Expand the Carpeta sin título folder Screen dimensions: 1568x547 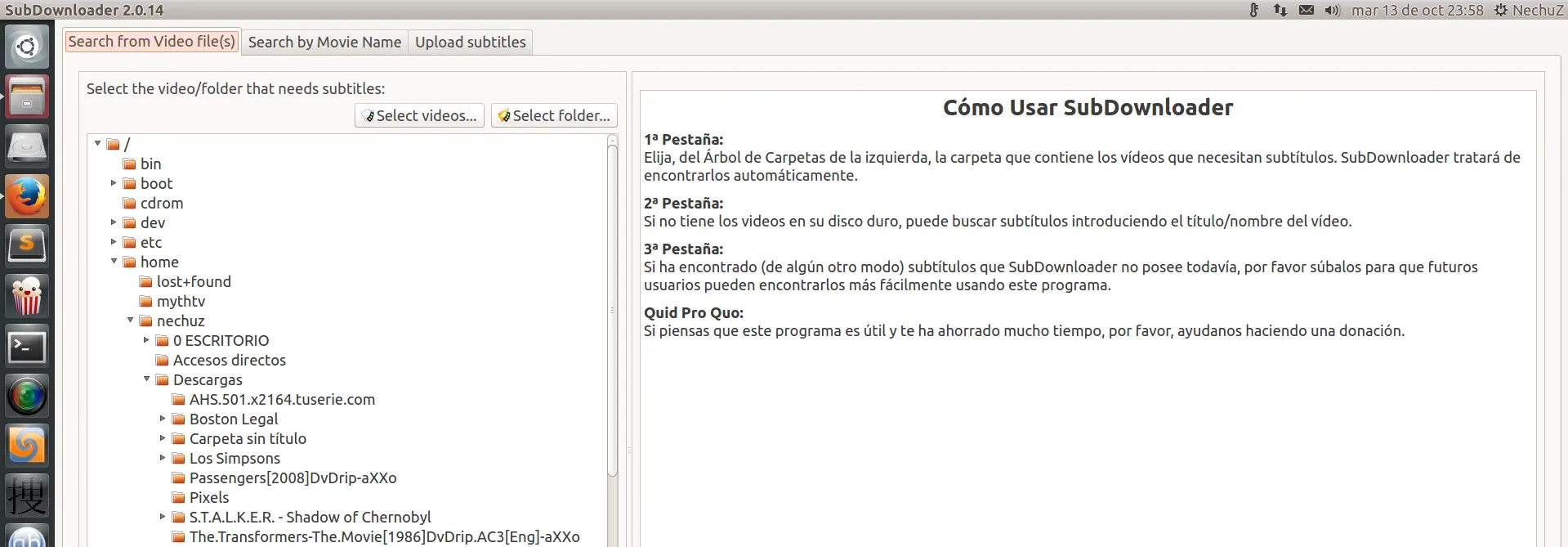[x=163, y=438]
